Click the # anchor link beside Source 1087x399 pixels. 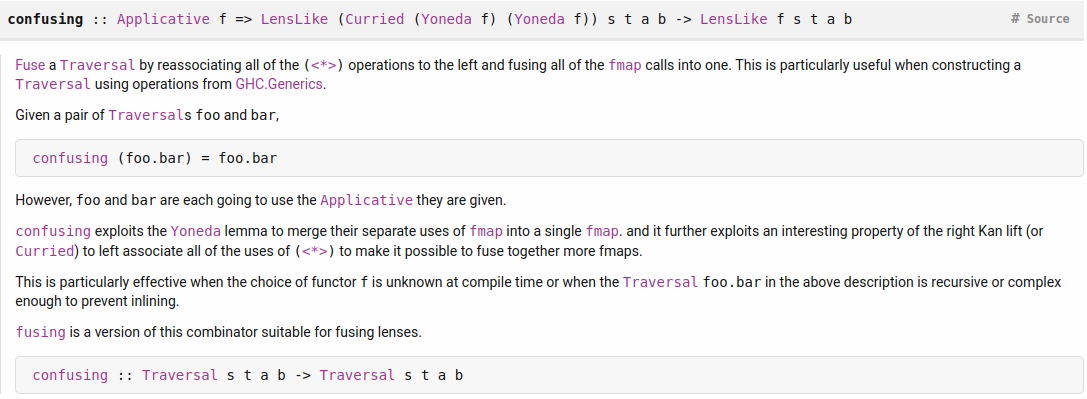point(1015,19)
